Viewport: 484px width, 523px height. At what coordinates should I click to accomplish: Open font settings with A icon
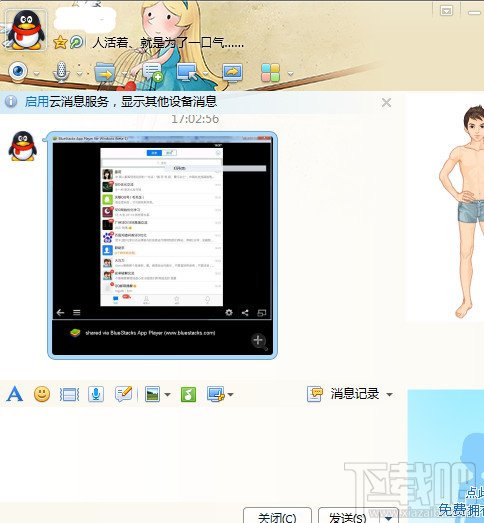[15, 394]
